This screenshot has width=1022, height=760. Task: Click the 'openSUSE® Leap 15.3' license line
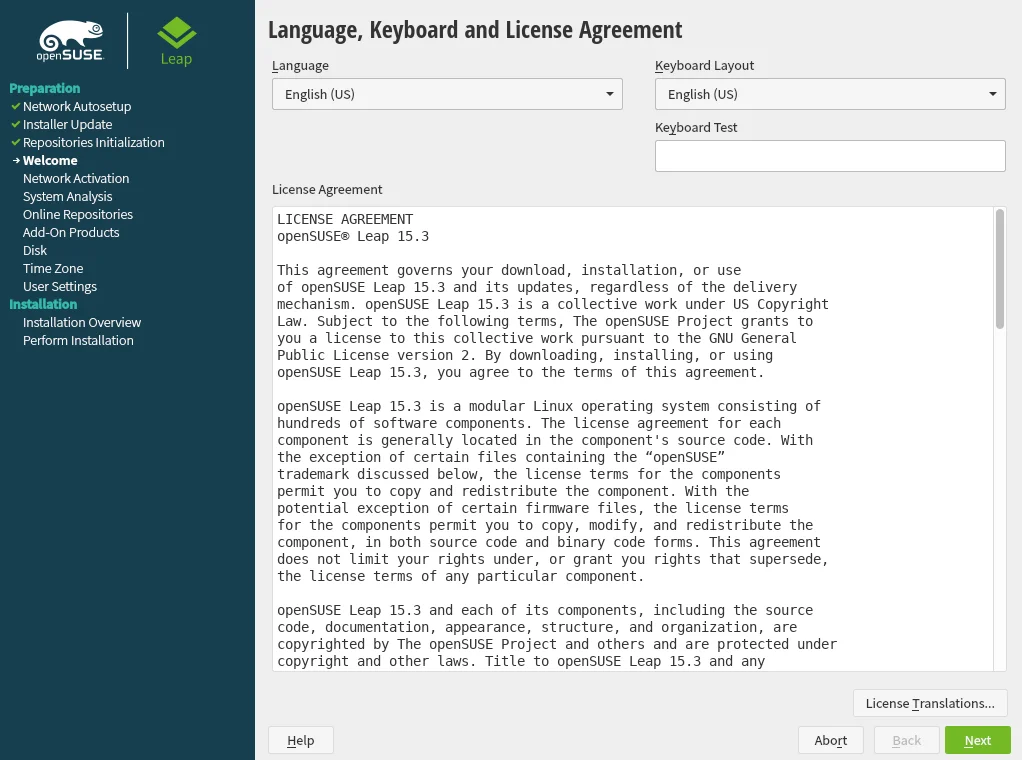(353, 236)
